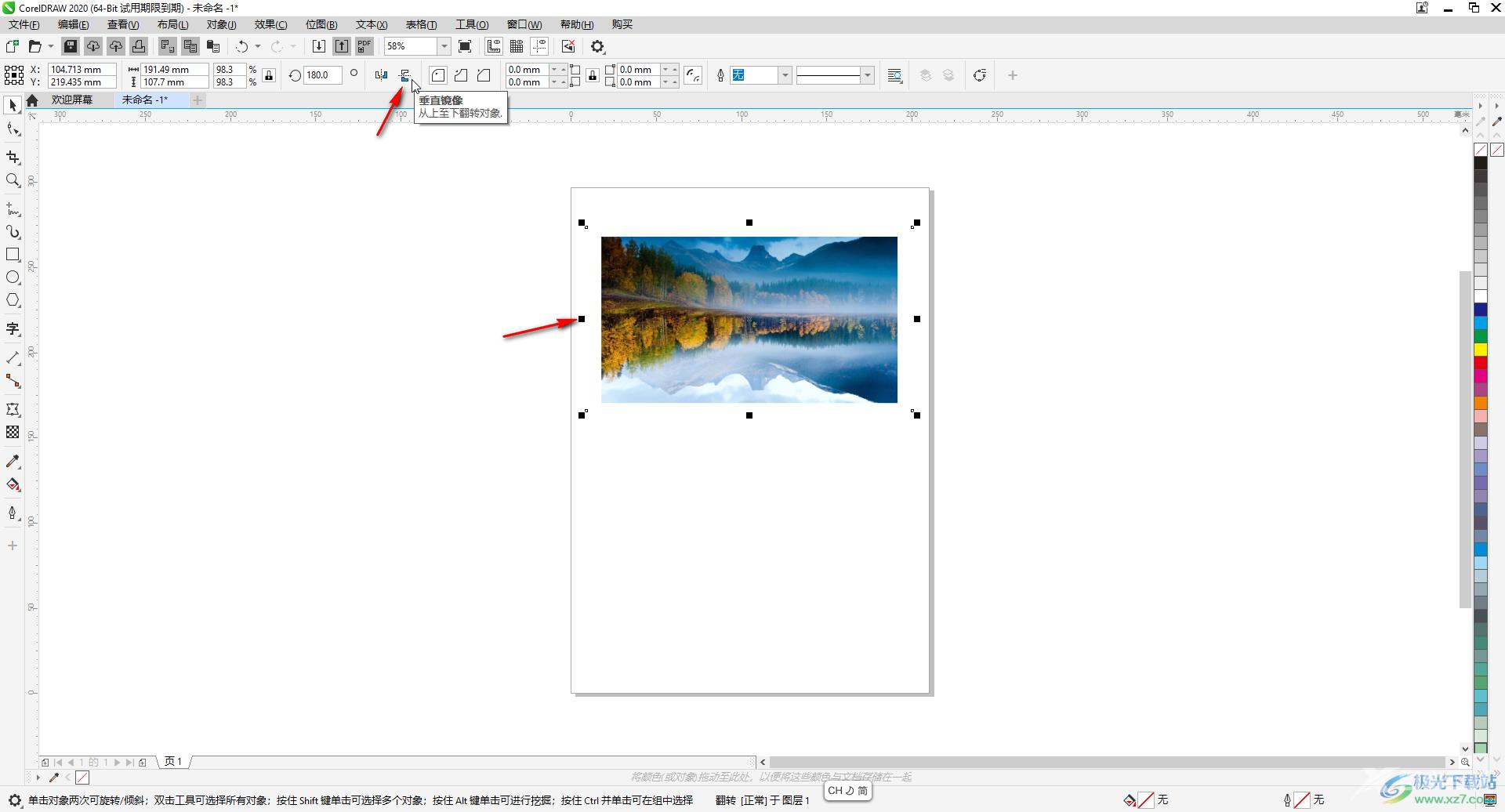1505x812 pixels.
Task: Select the Text tool
Action: 13,329
